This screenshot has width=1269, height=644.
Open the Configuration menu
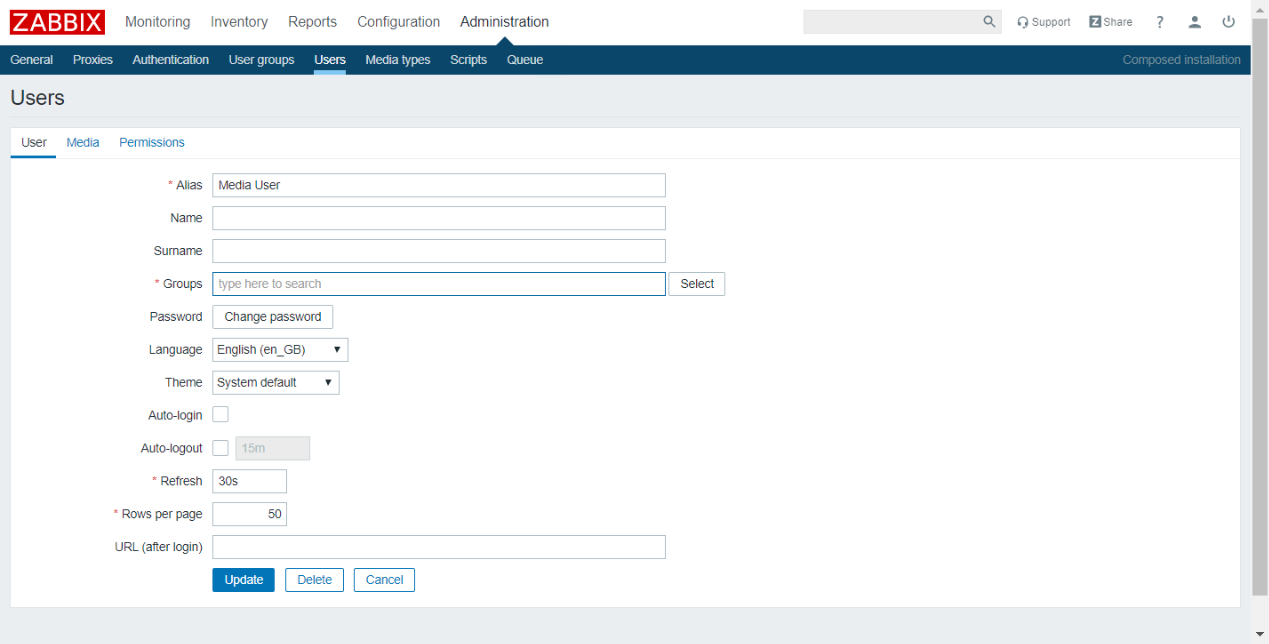coord(398,22)
